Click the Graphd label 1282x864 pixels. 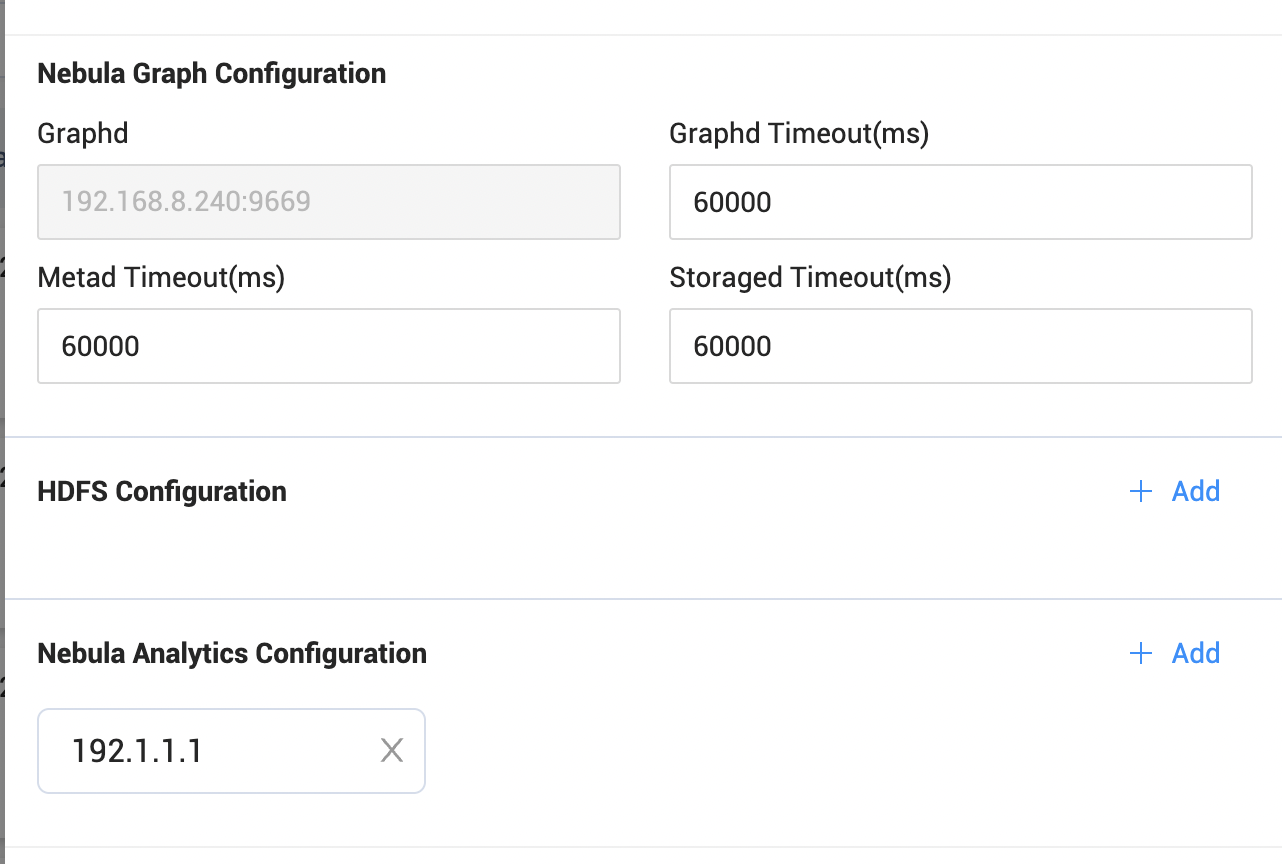[83, 134]
